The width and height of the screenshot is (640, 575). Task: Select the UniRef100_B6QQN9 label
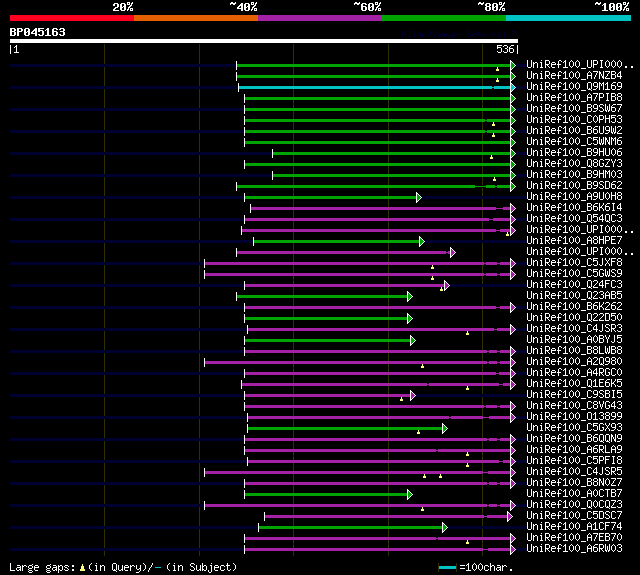click(574, 439)
